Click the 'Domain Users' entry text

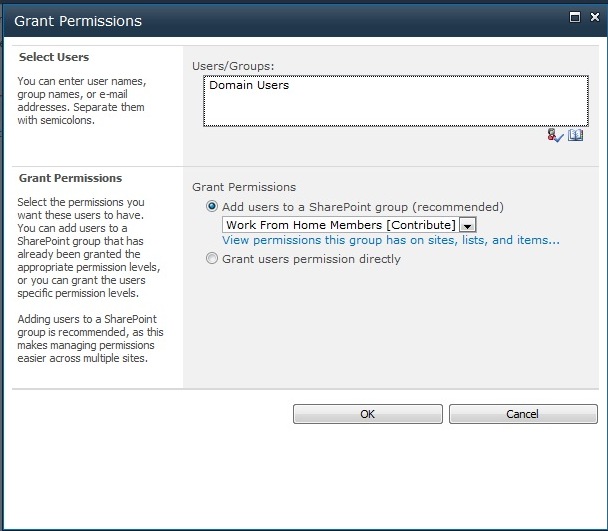249,85
